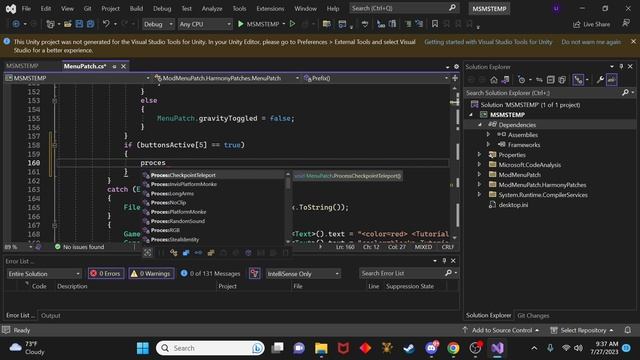Dismiss the Unity project warning bar

click(x=633, y=42)
